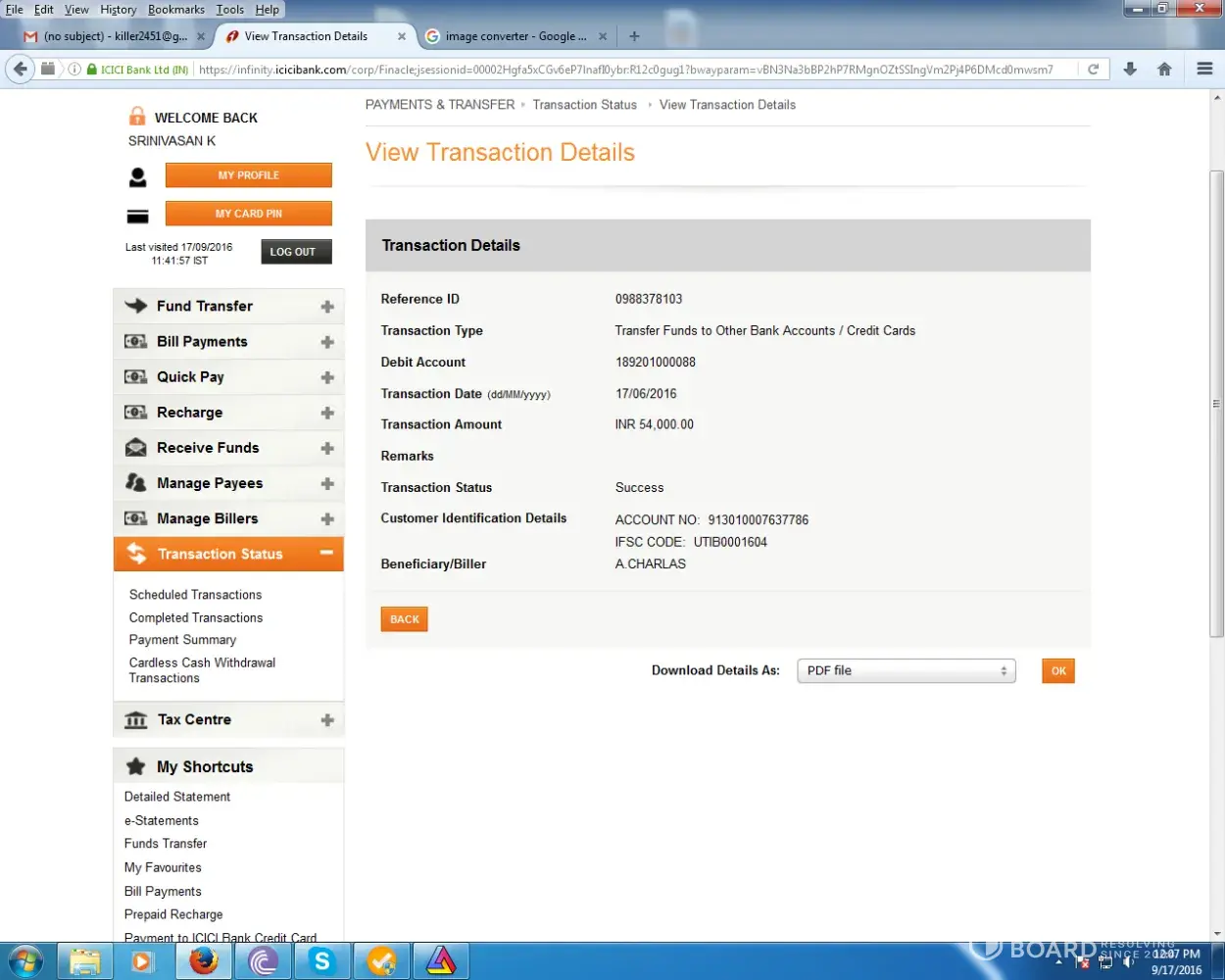This screenshot has height=980, width=1225.
Task: Open the Firefox downloads arrow icon
Action: point(1130,70)
